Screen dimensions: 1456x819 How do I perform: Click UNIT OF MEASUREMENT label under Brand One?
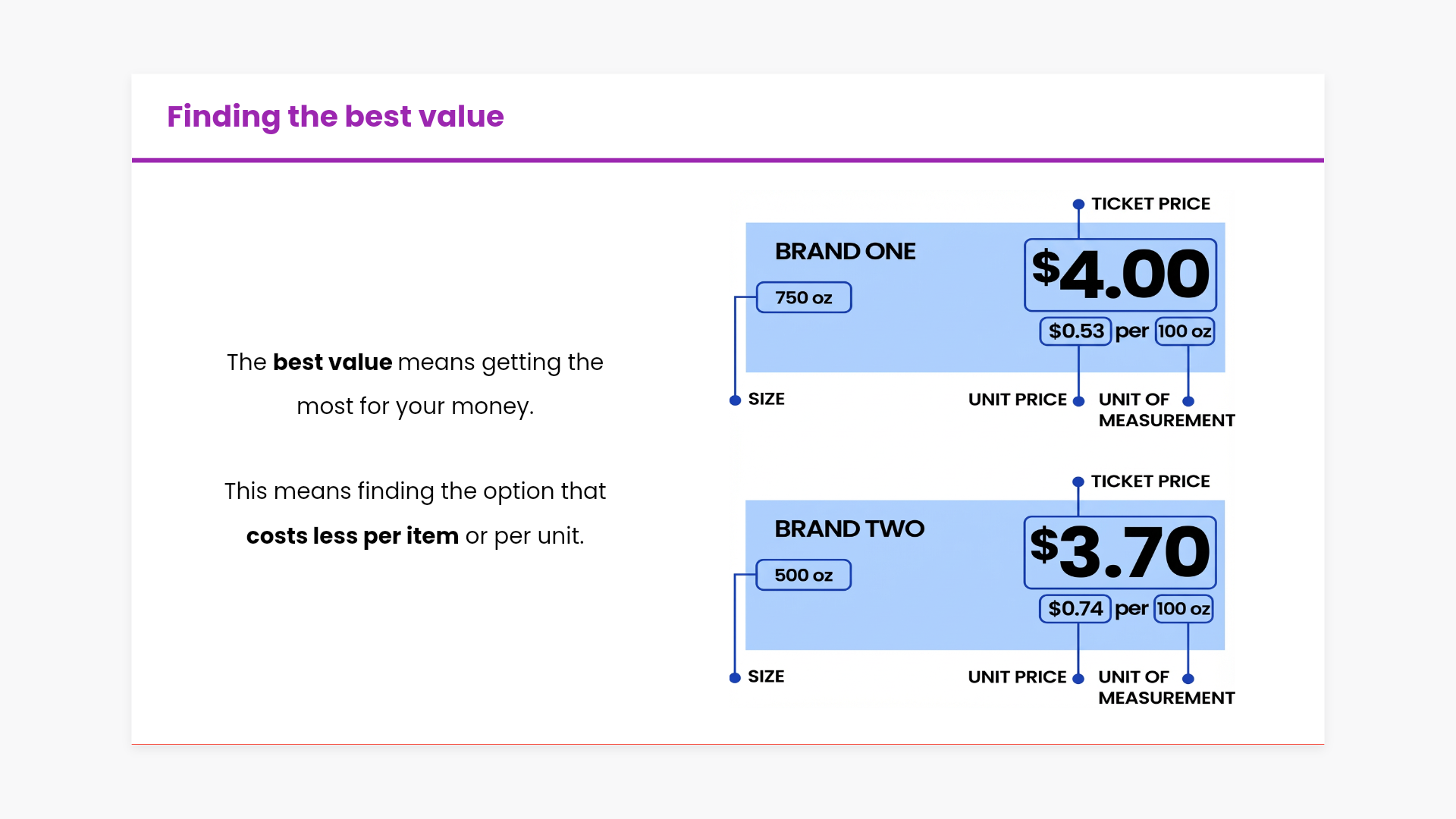pos(1166,409)
